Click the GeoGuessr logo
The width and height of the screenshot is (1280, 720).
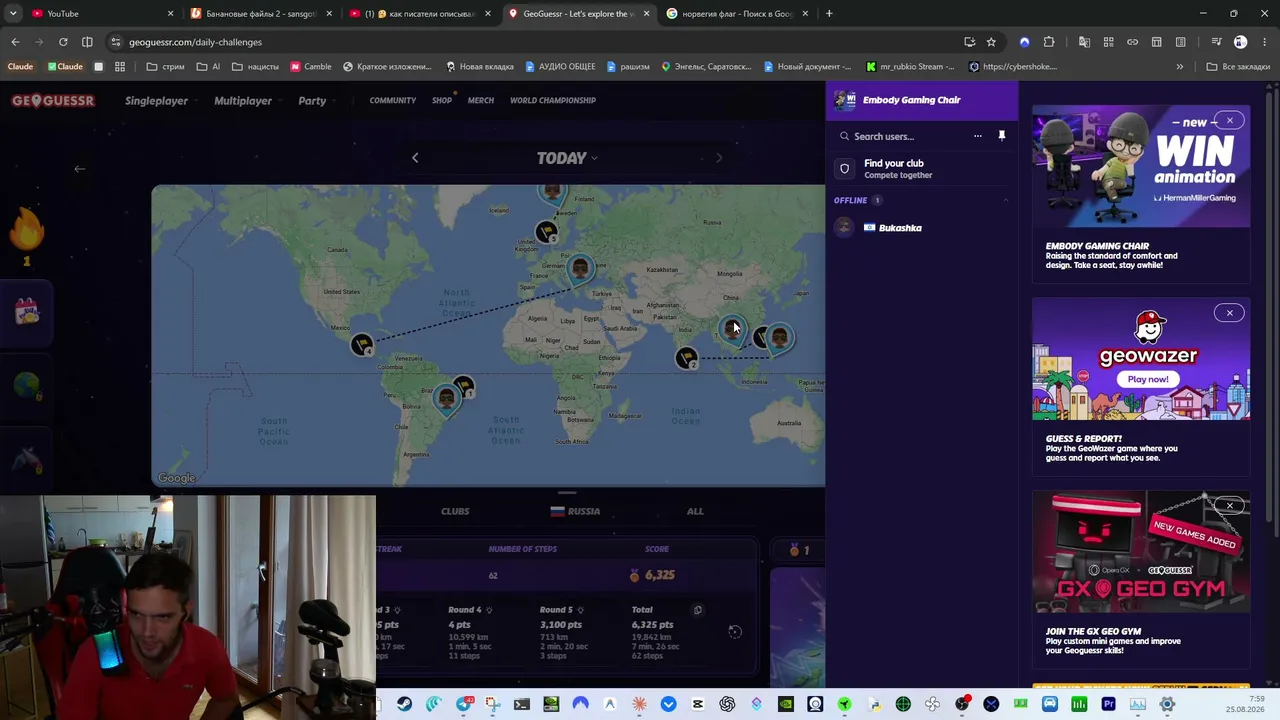click(53, 100)
